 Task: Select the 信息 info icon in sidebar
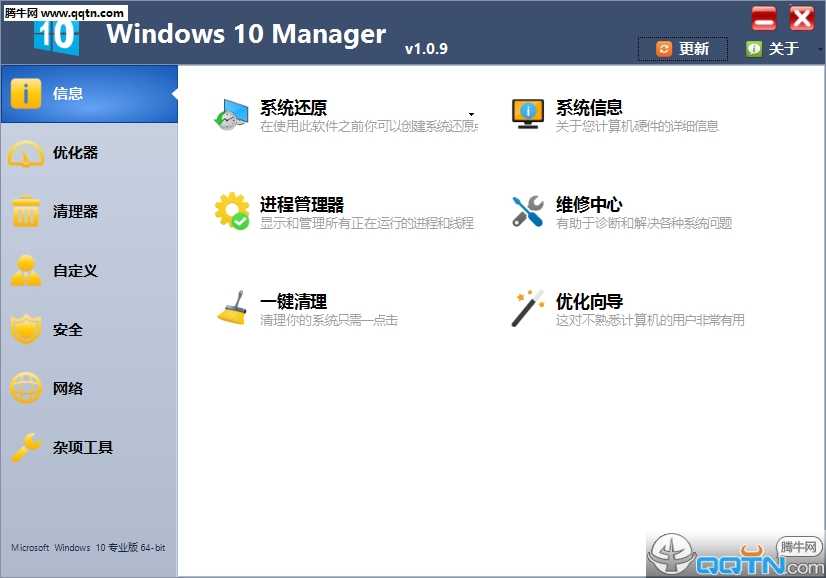click(25, 94)
